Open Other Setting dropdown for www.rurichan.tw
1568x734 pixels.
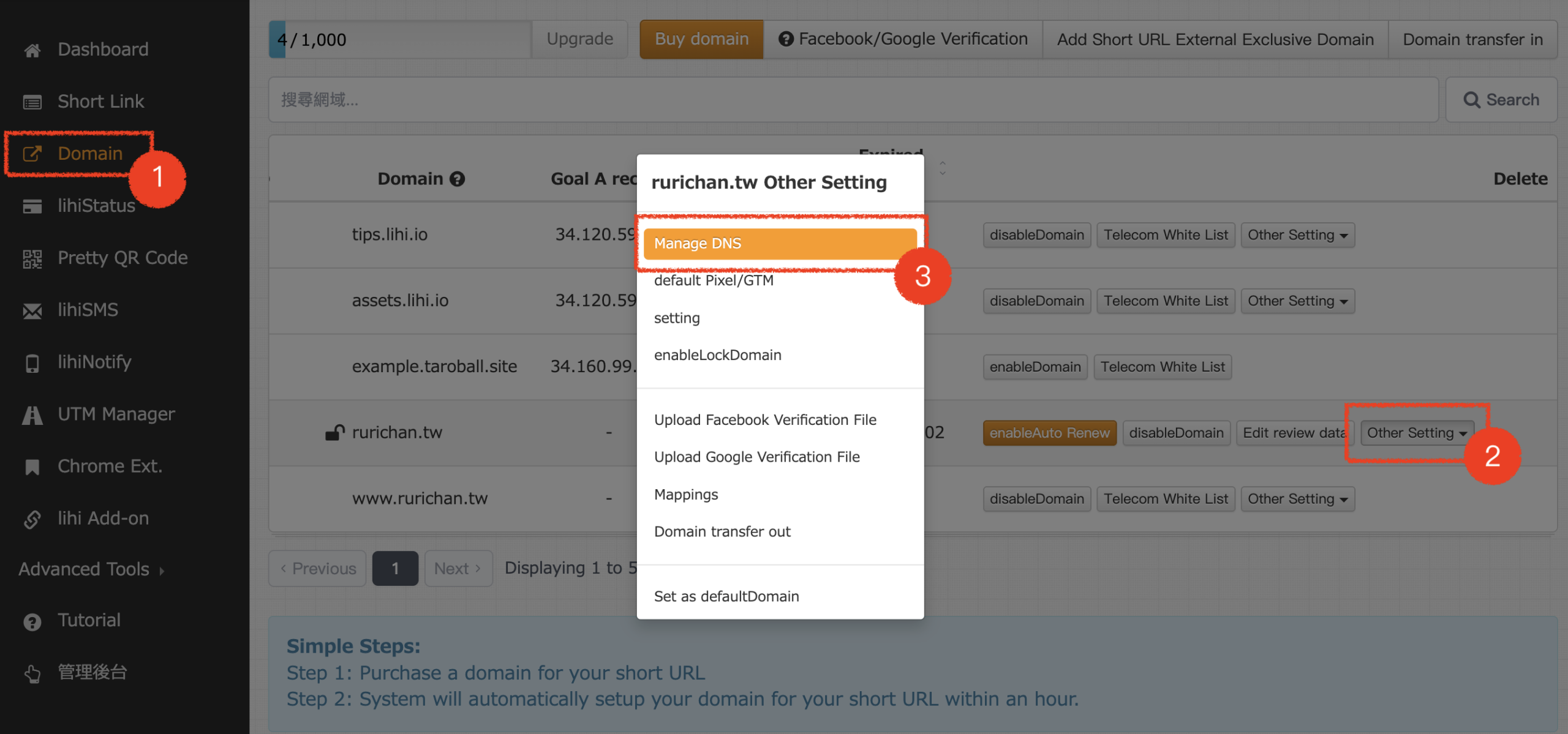(1297, 499)
